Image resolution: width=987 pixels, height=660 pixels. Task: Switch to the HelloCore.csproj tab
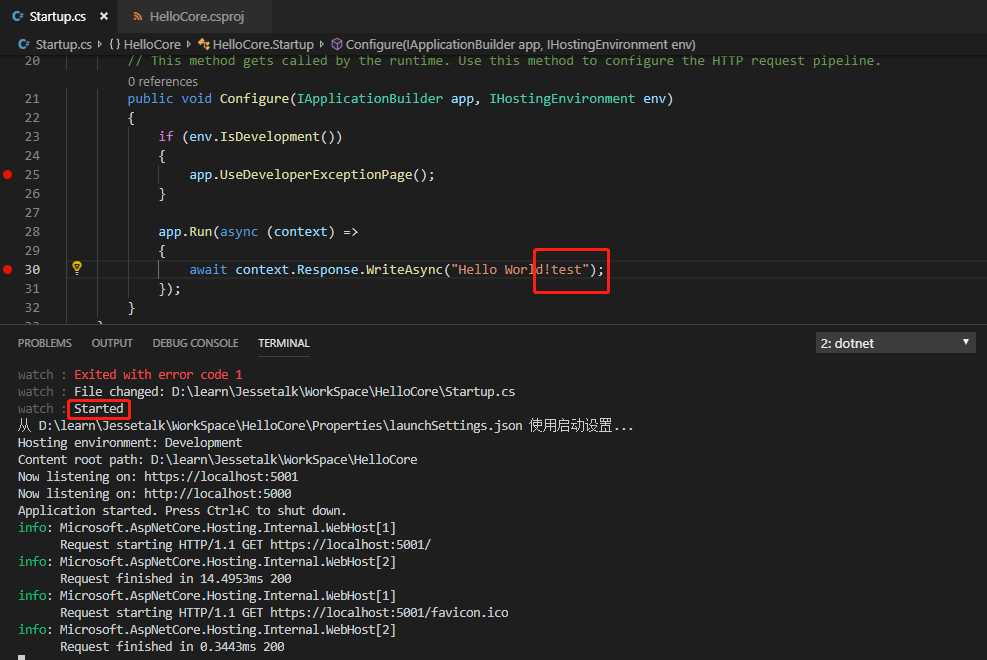pos(196,16)
